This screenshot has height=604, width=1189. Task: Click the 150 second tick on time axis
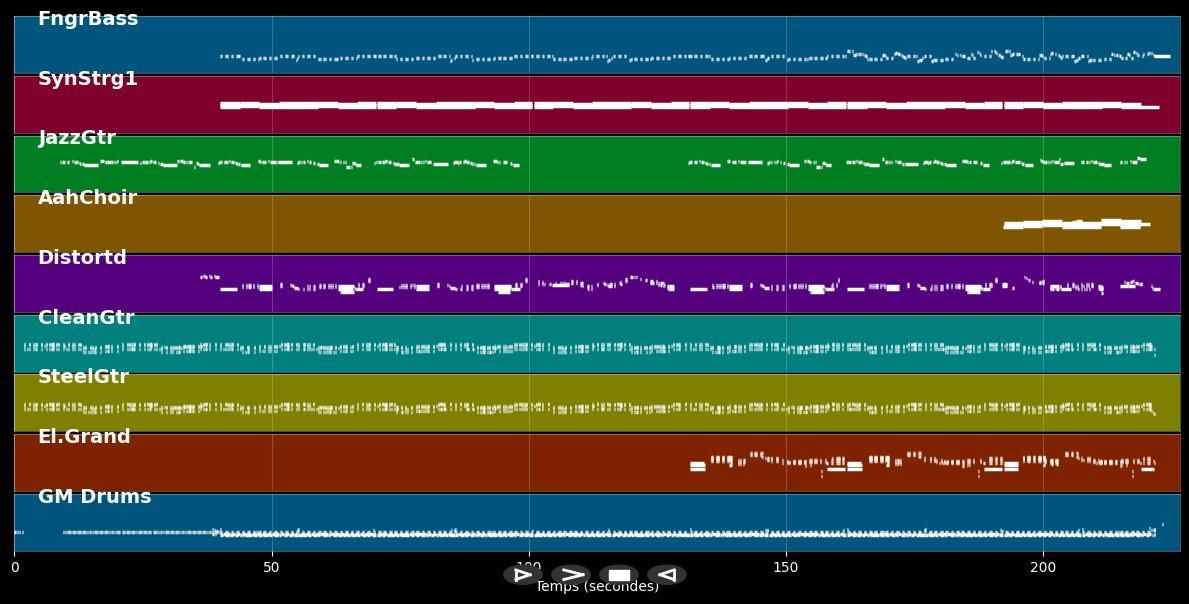pyautogui.click(x=786, y=568)
